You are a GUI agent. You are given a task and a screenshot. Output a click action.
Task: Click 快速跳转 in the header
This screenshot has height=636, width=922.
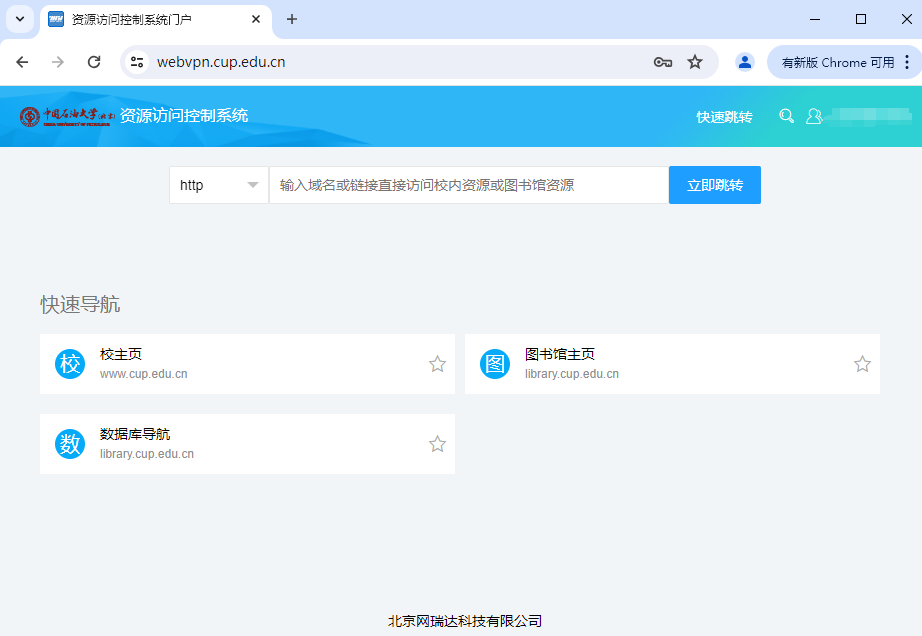coord(724,117)
